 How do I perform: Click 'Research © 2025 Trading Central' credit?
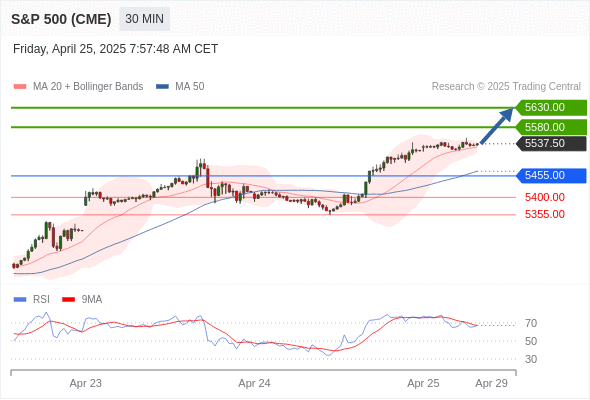506,87
